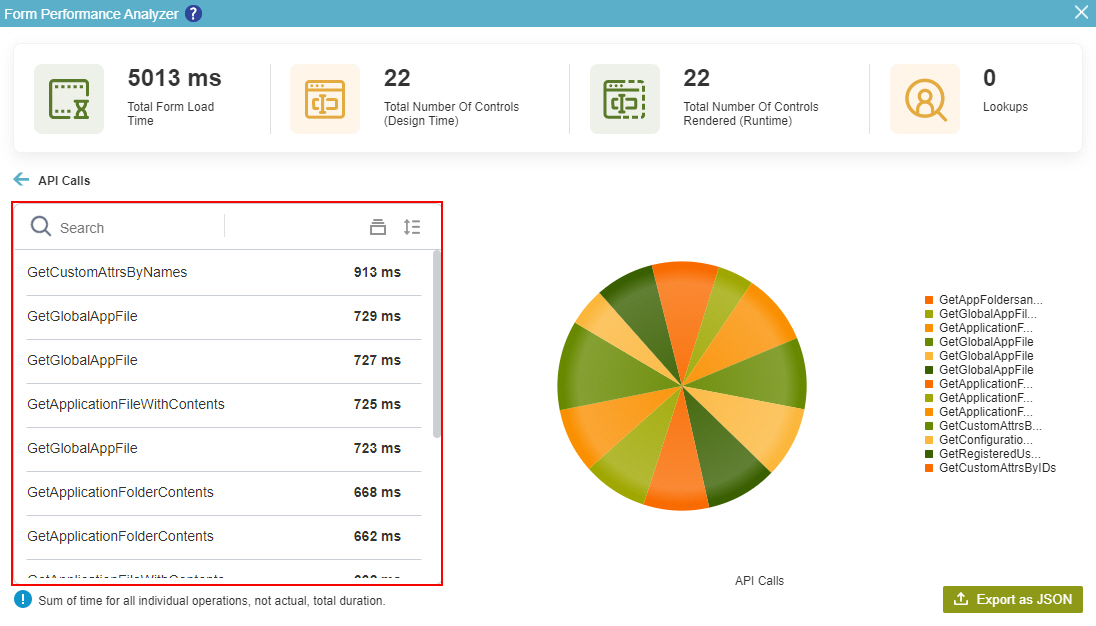Select the GetApplicationFolderContents 662 ms row
1096x626 pixels.
point(224,537)
